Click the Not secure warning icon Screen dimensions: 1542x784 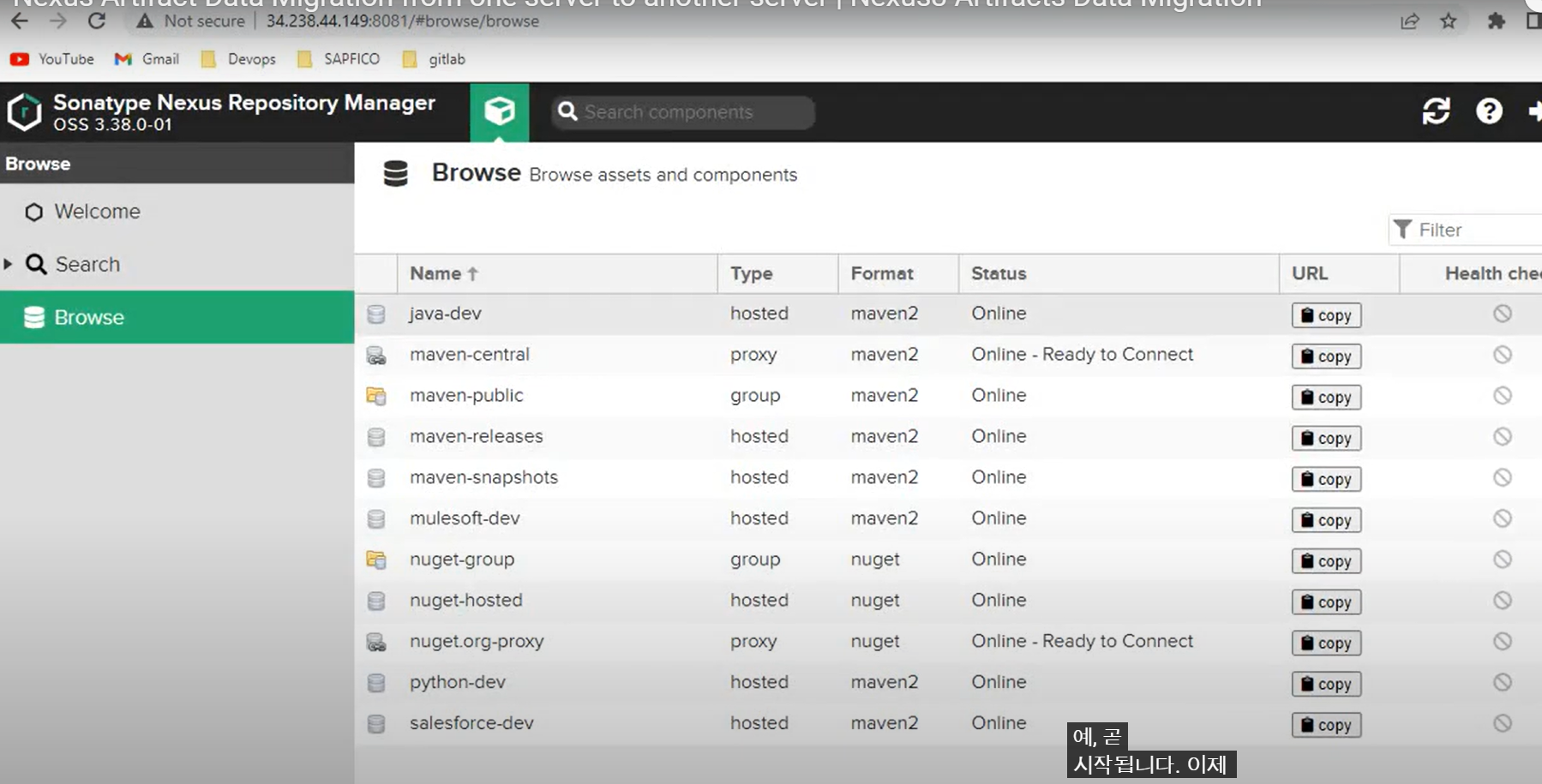pos(145,21)
